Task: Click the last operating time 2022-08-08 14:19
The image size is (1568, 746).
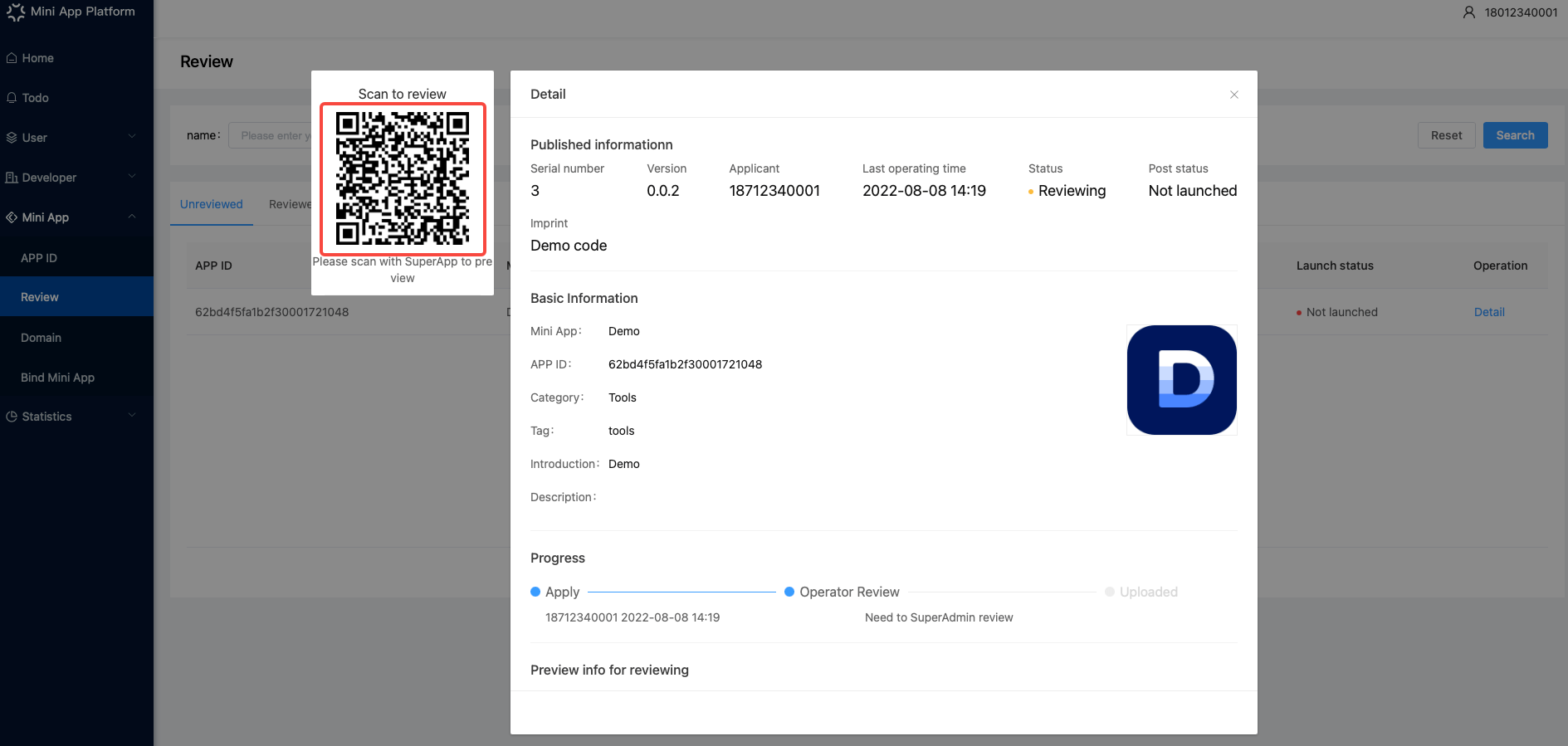Action: click(924, 191)
